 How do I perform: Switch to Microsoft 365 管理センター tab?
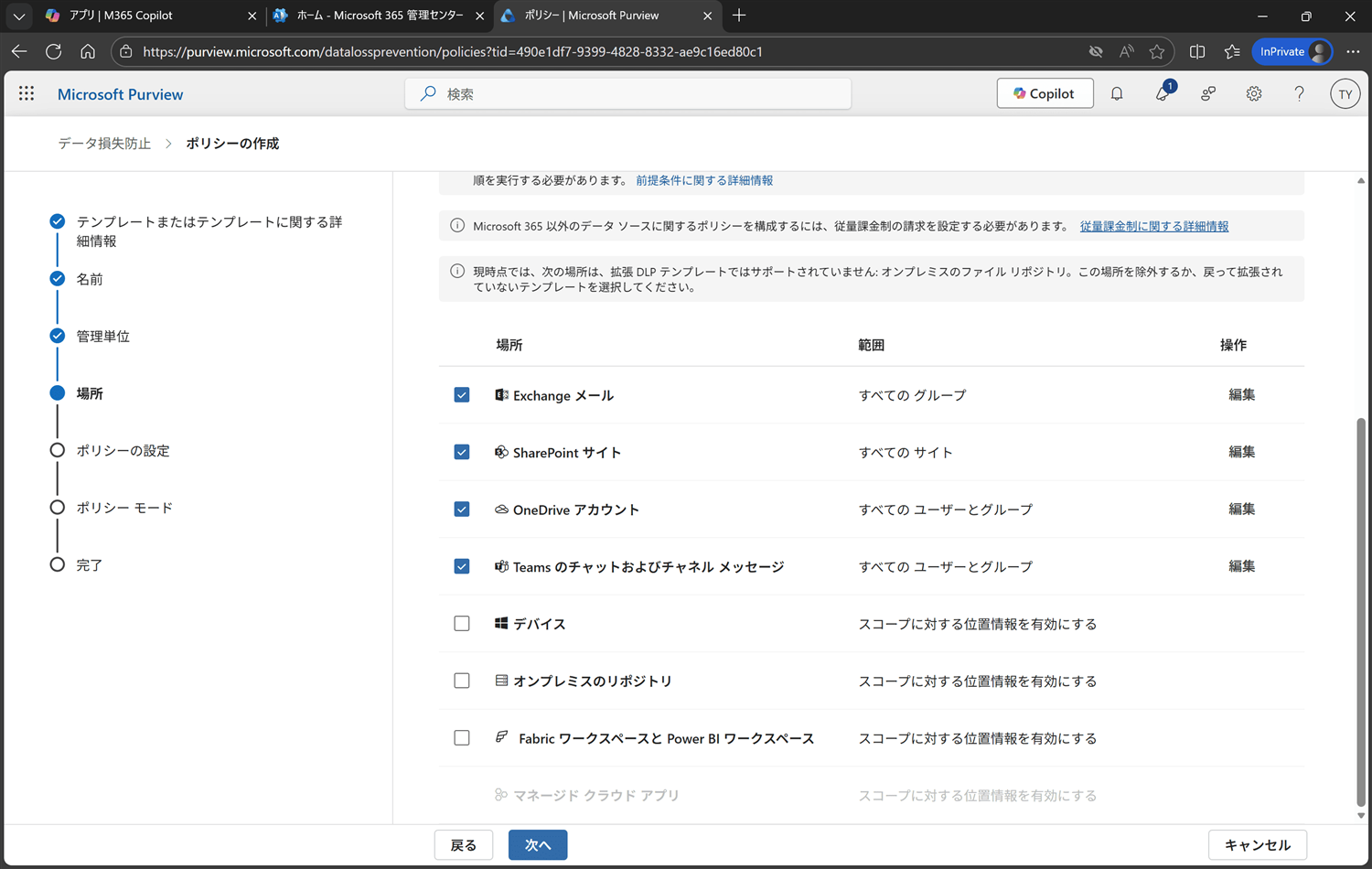click(x=379, y=16)
